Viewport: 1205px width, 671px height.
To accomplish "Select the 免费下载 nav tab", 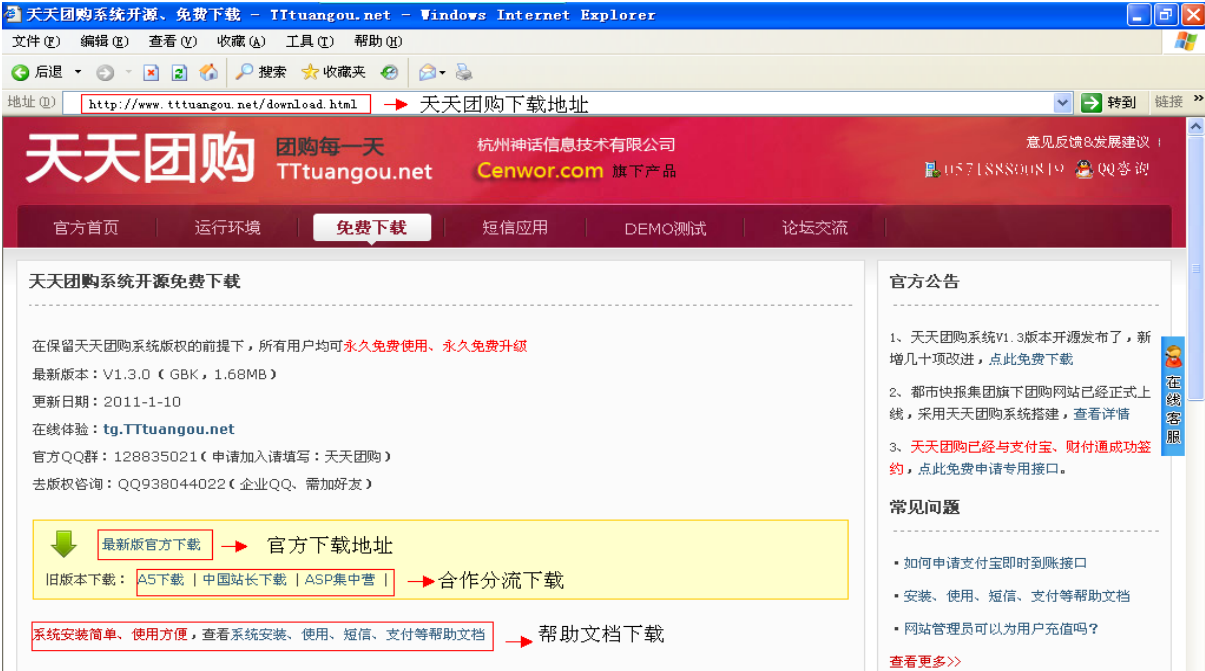I will pos(372,227).
